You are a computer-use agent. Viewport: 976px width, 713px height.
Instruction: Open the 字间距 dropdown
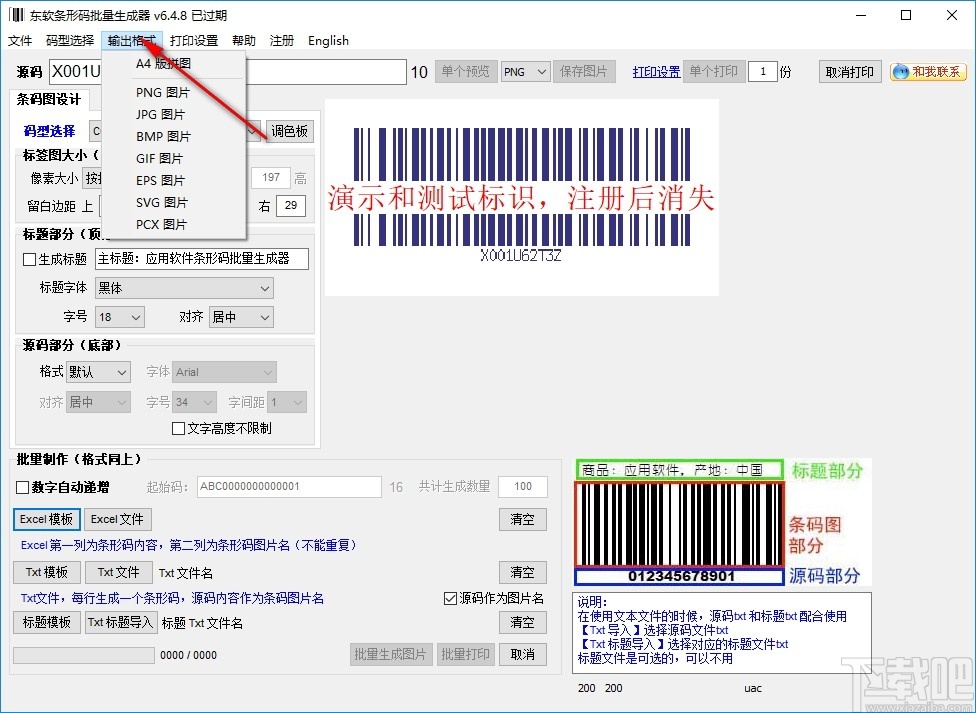point(288,402)
